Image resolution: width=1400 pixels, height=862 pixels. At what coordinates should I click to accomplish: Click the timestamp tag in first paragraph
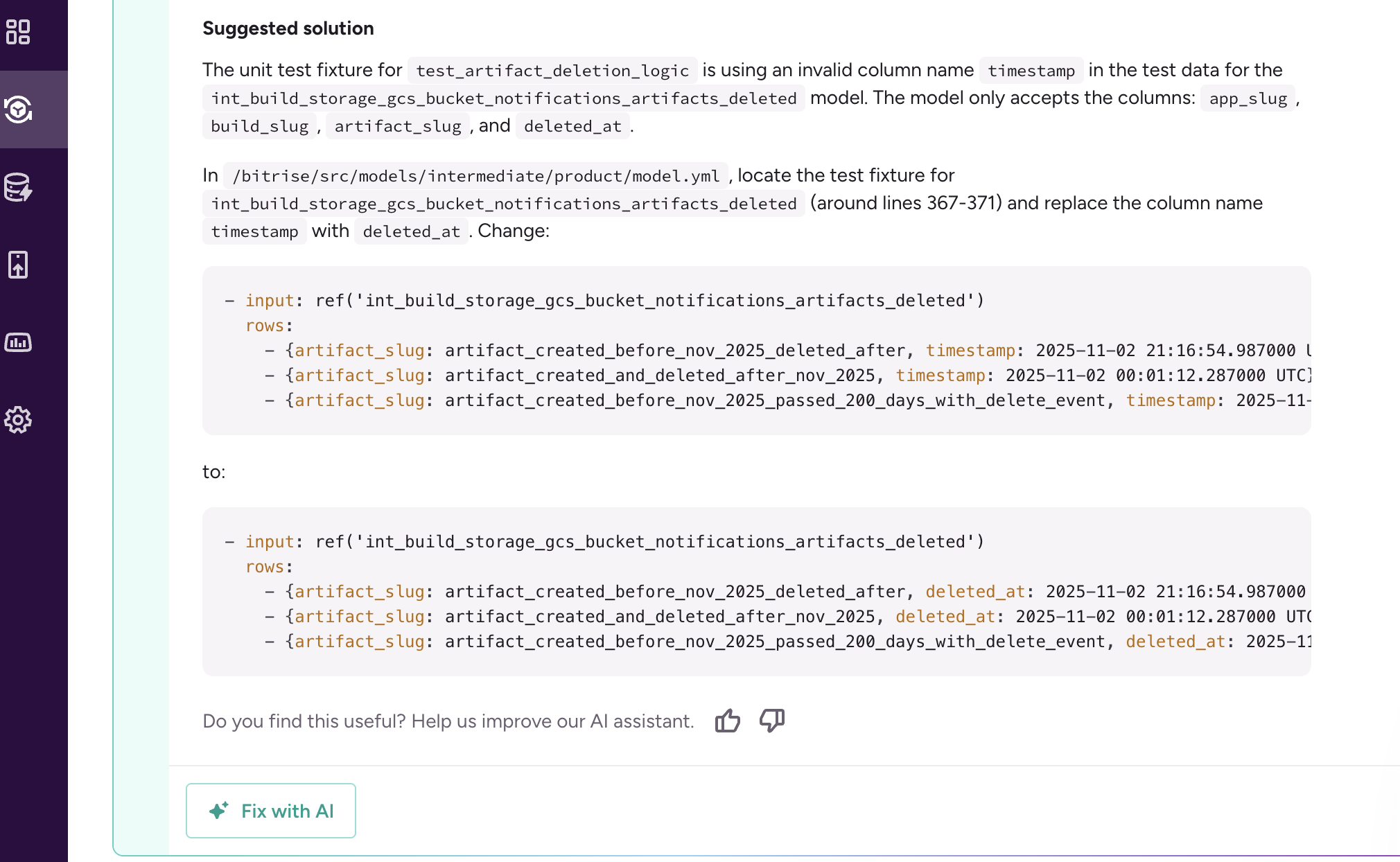point(1031,71)
